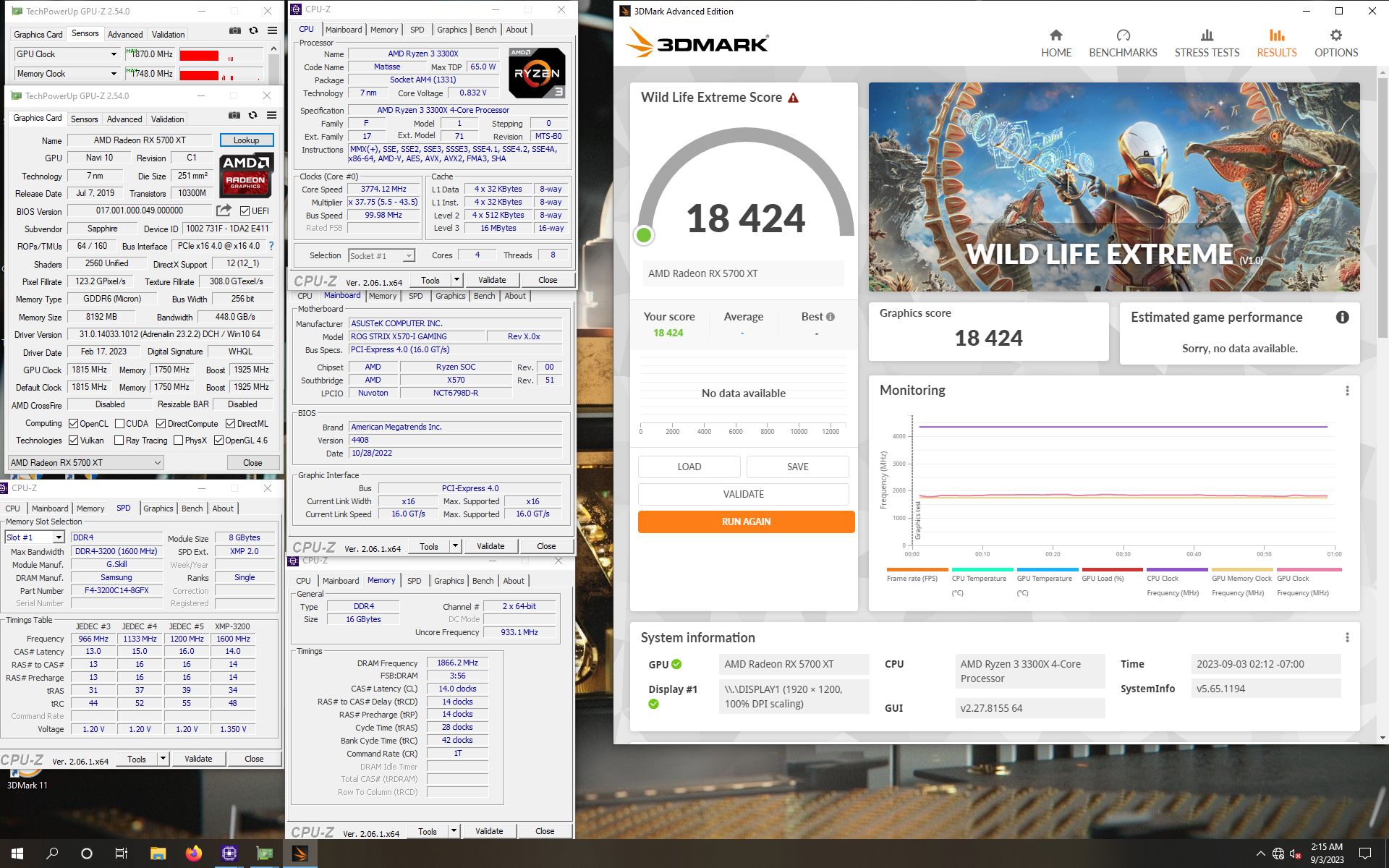The height and width of the screenshot is (868, 1389).
Task: Click GPU-Z refresh icon in front window
Action: 252,115
